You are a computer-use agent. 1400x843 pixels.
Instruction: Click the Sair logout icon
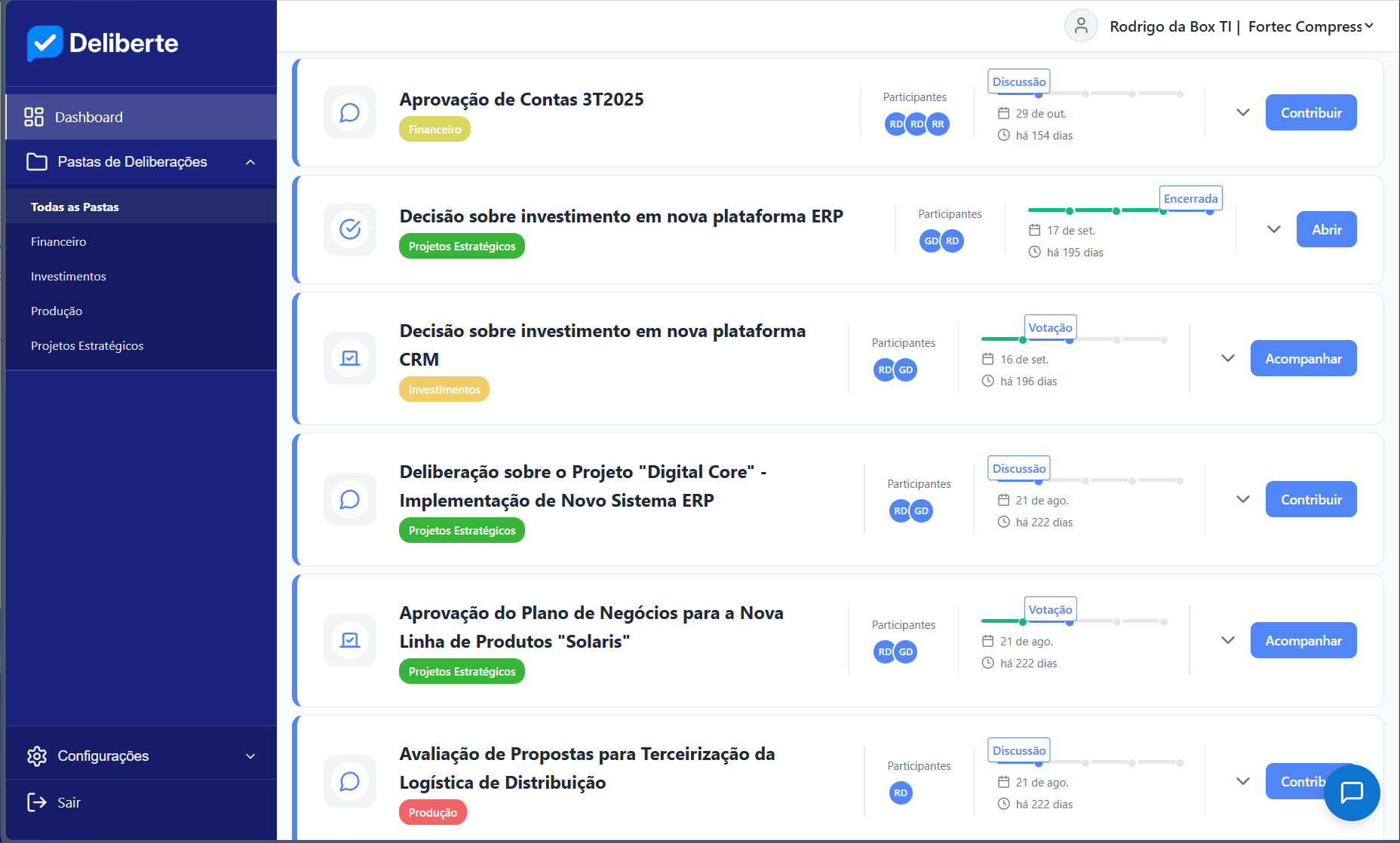tap(36, 802)
